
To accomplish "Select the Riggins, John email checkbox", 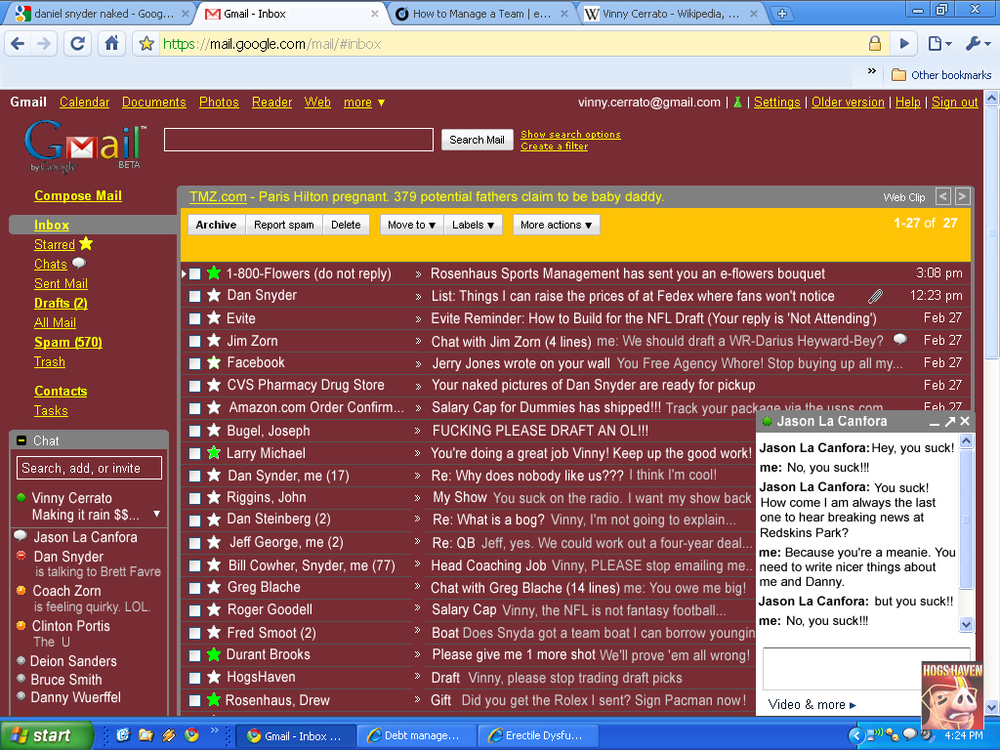I will [195, 498].
